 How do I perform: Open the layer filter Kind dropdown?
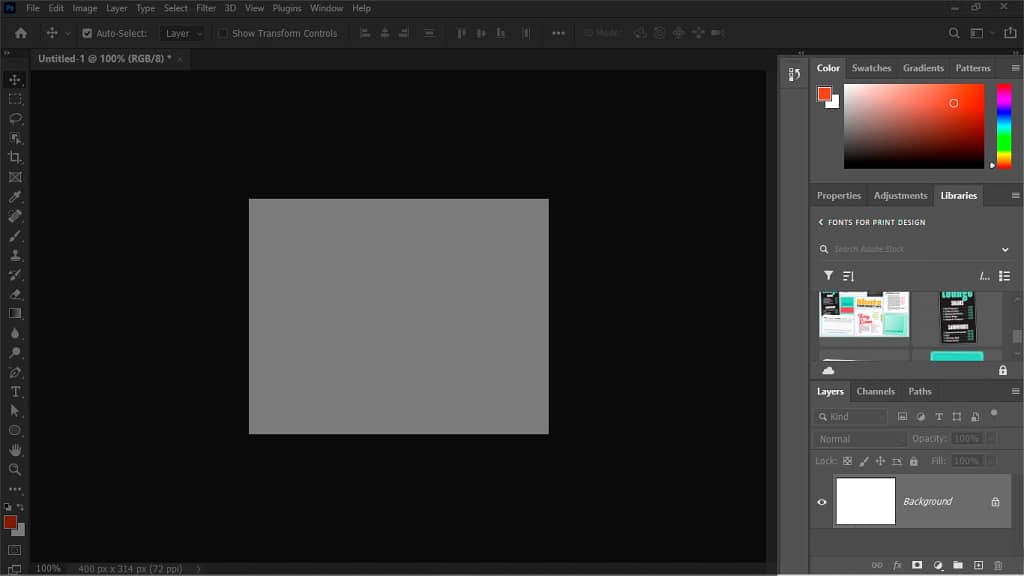tap(851, 417)
